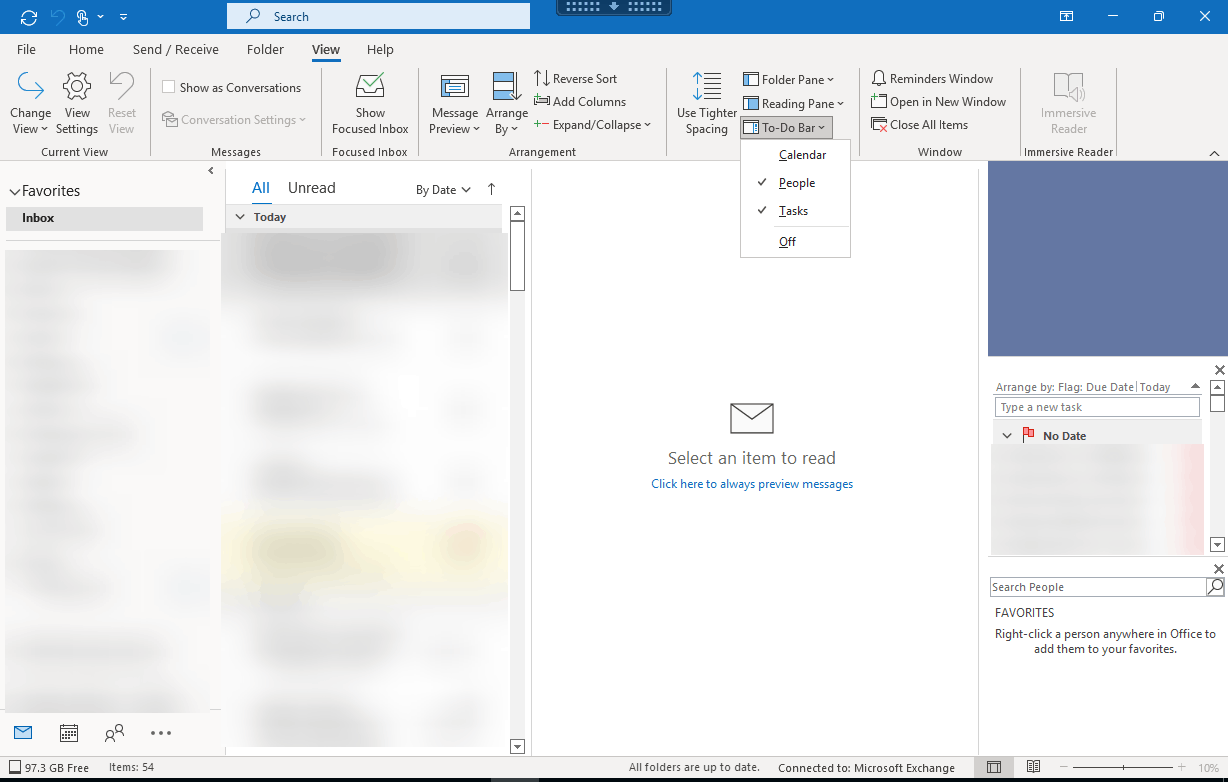Toggle People in the To-Do Bar menu
Image resolution: width=1228 pixels, height=782 pixels.
795,182
